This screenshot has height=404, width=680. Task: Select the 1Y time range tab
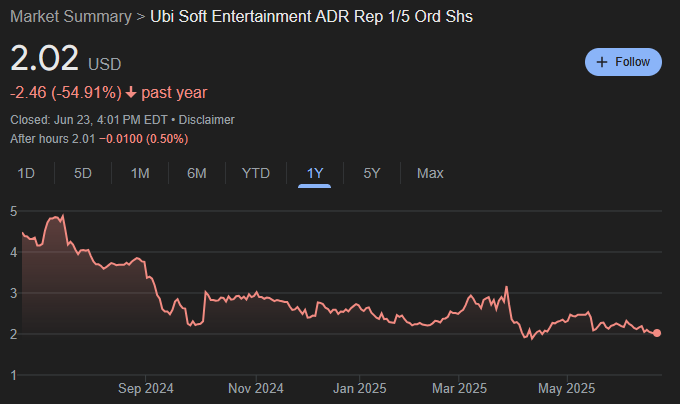pyautogui.click(x=315, y=173)
